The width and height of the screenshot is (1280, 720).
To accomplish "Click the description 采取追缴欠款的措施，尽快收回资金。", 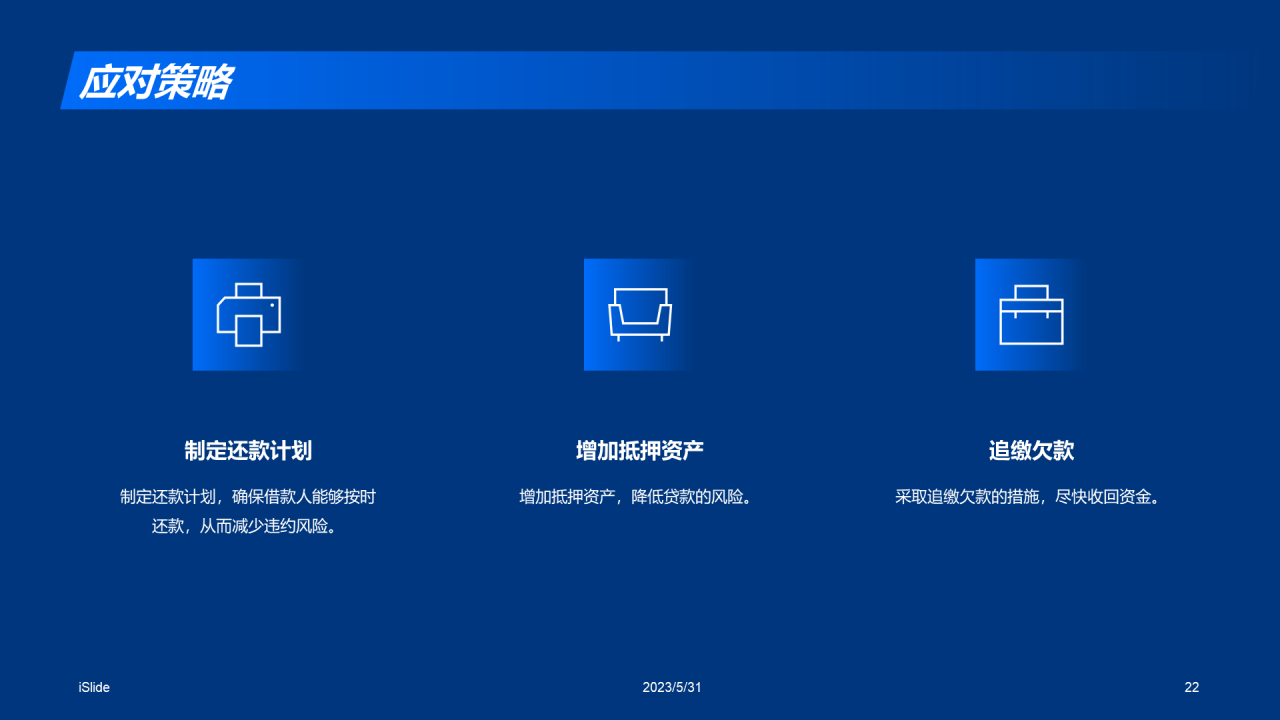I will pyautogui.click(x=1028, y=497).
